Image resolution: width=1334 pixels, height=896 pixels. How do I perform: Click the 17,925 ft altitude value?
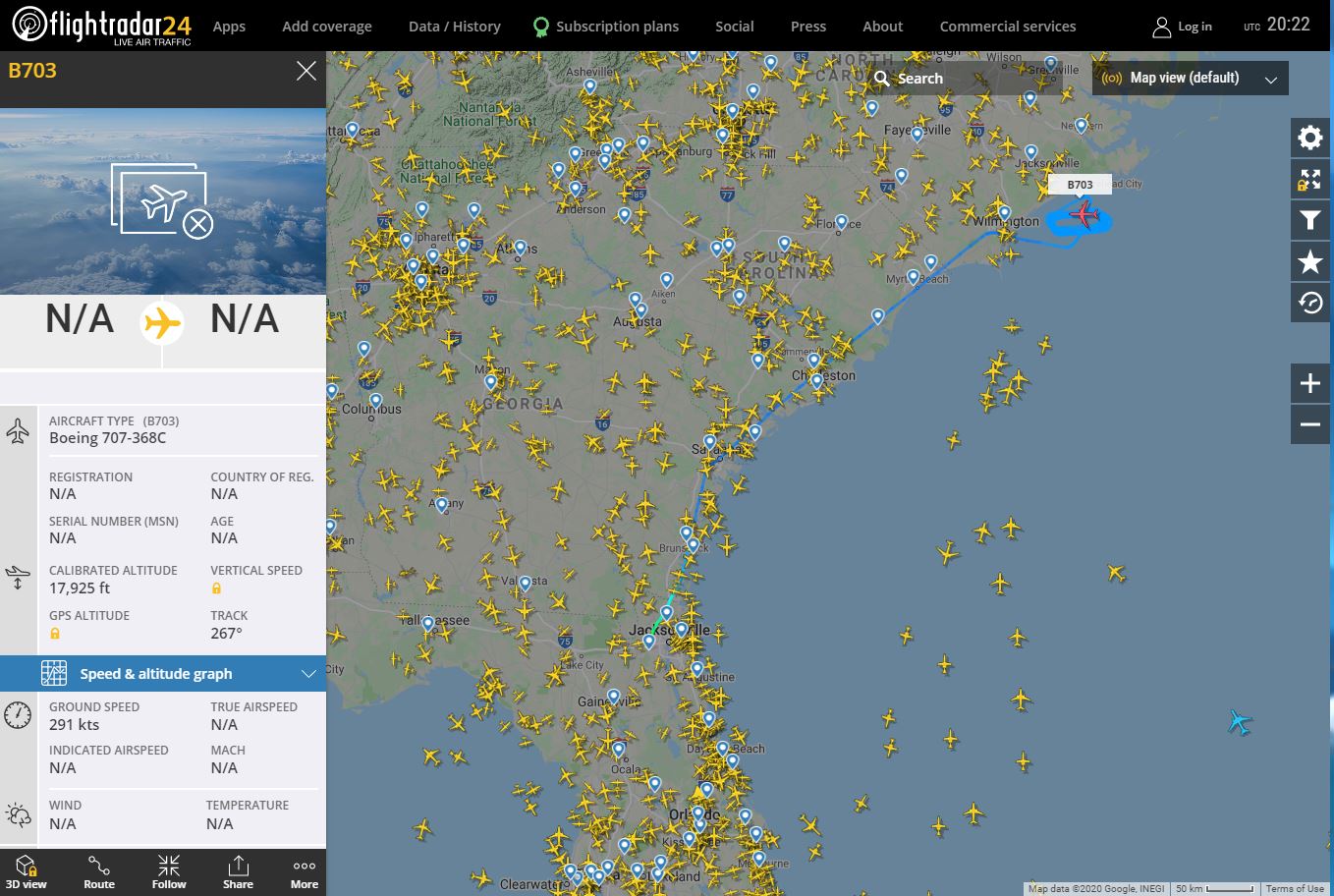point(80,588)
